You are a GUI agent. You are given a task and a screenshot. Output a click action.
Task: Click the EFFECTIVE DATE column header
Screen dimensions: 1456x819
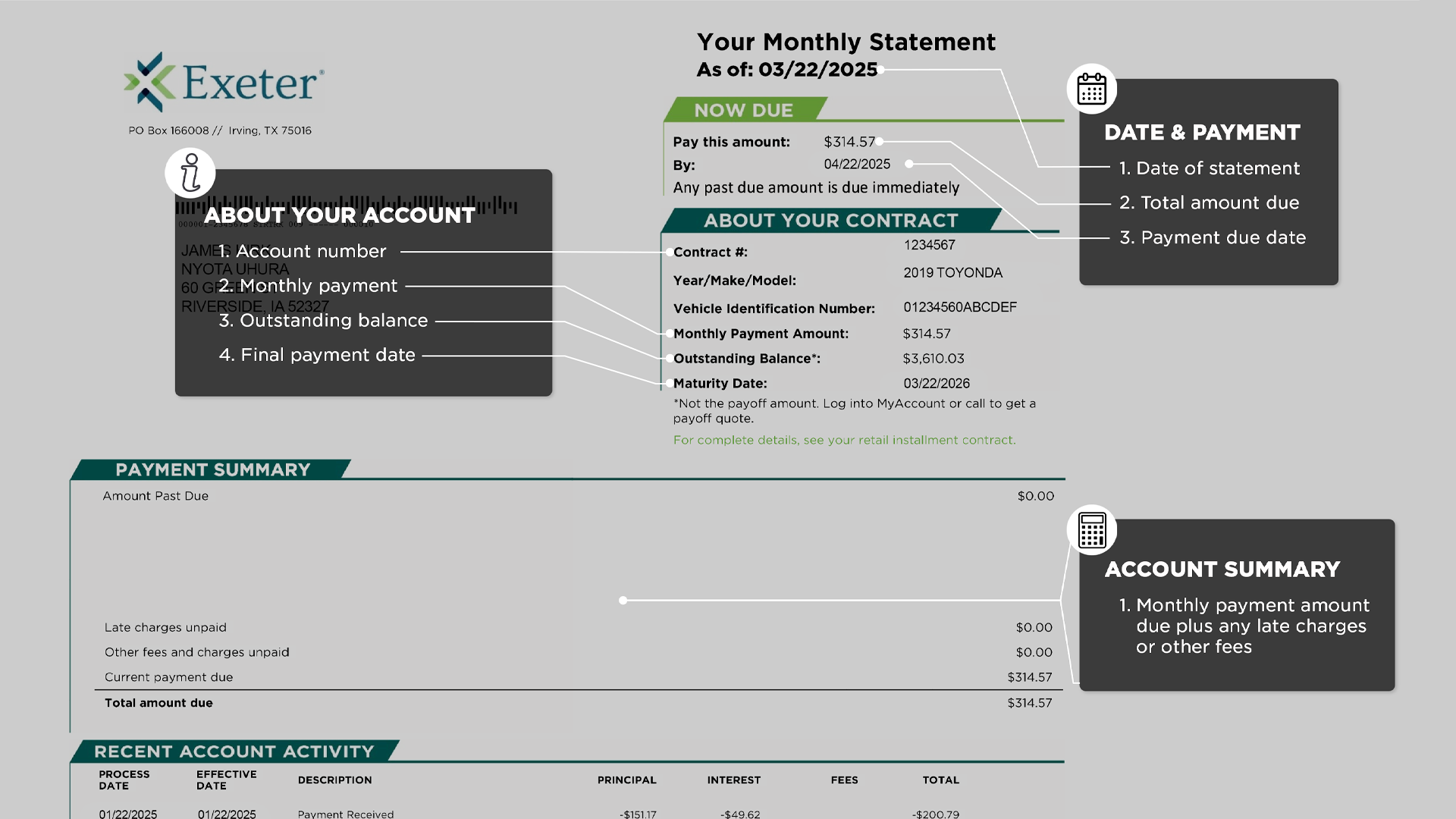[x=226, y=780]
